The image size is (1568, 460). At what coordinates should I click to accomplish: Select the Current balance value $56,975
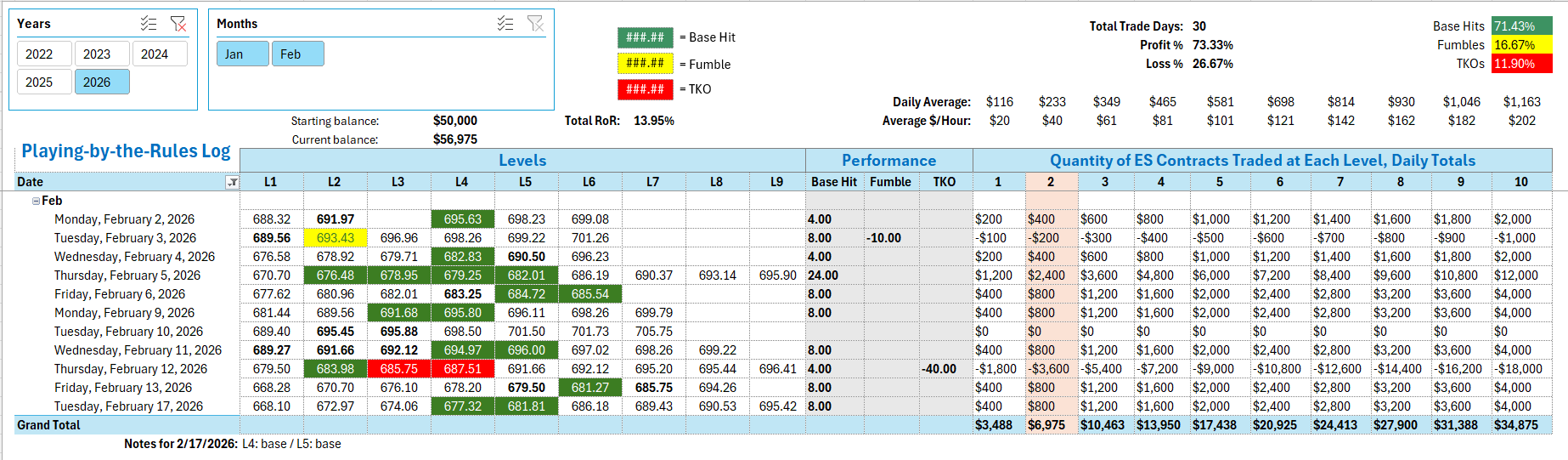[x=455, y=139]
